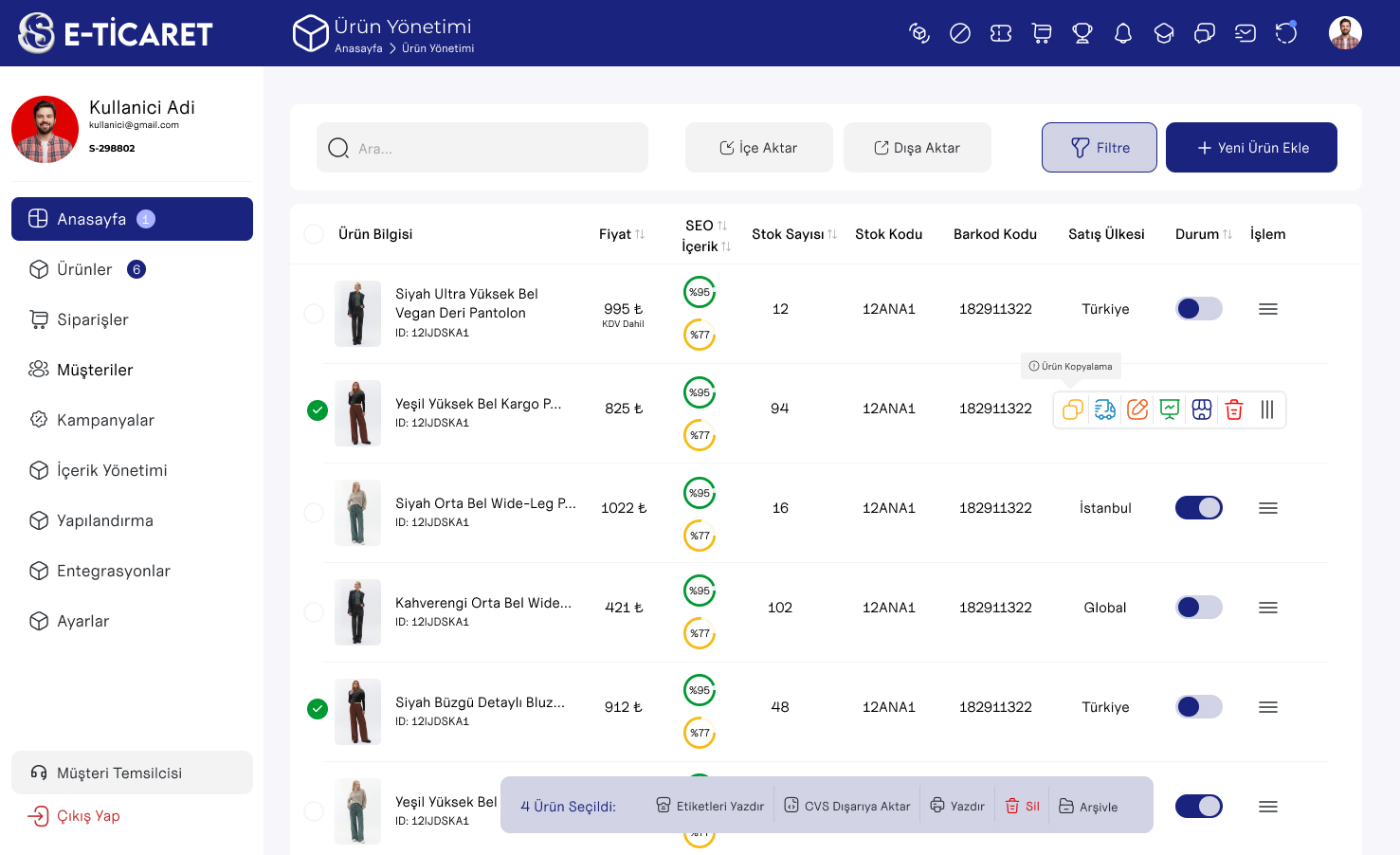Screen dimensions: 1400x855
Task: Open the notifications bell in header
Action: point(1123,34)
